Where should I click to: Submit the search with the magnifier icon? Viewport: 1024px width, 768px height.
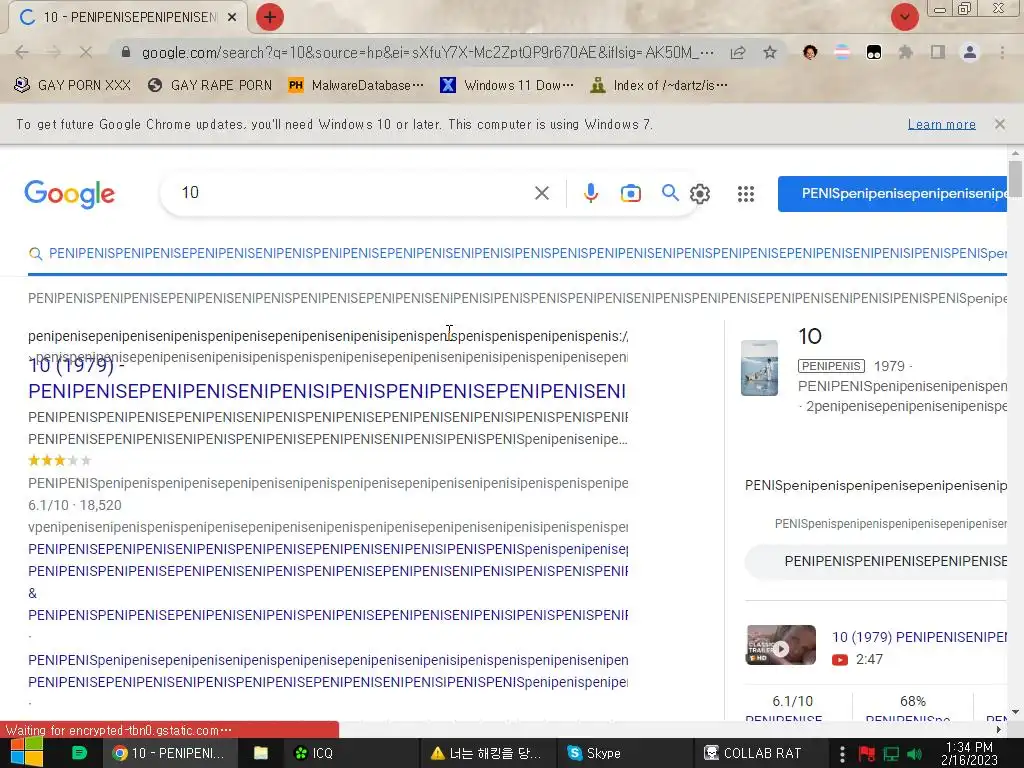coord(669,193)
